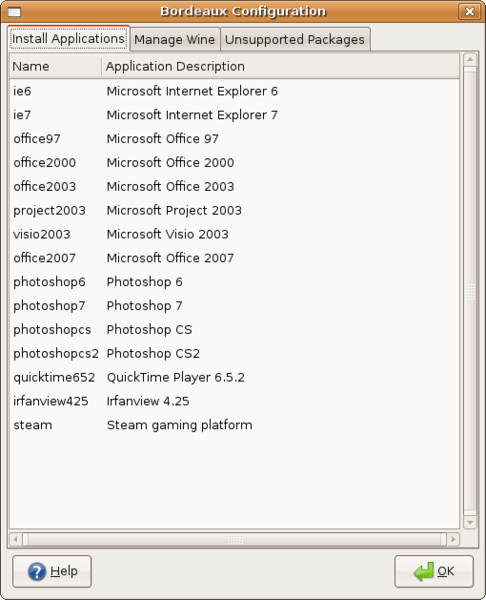Pick the quicktime652 QuickTime Player row
Screen dimensions: 486x600
[x=234, y=377]
